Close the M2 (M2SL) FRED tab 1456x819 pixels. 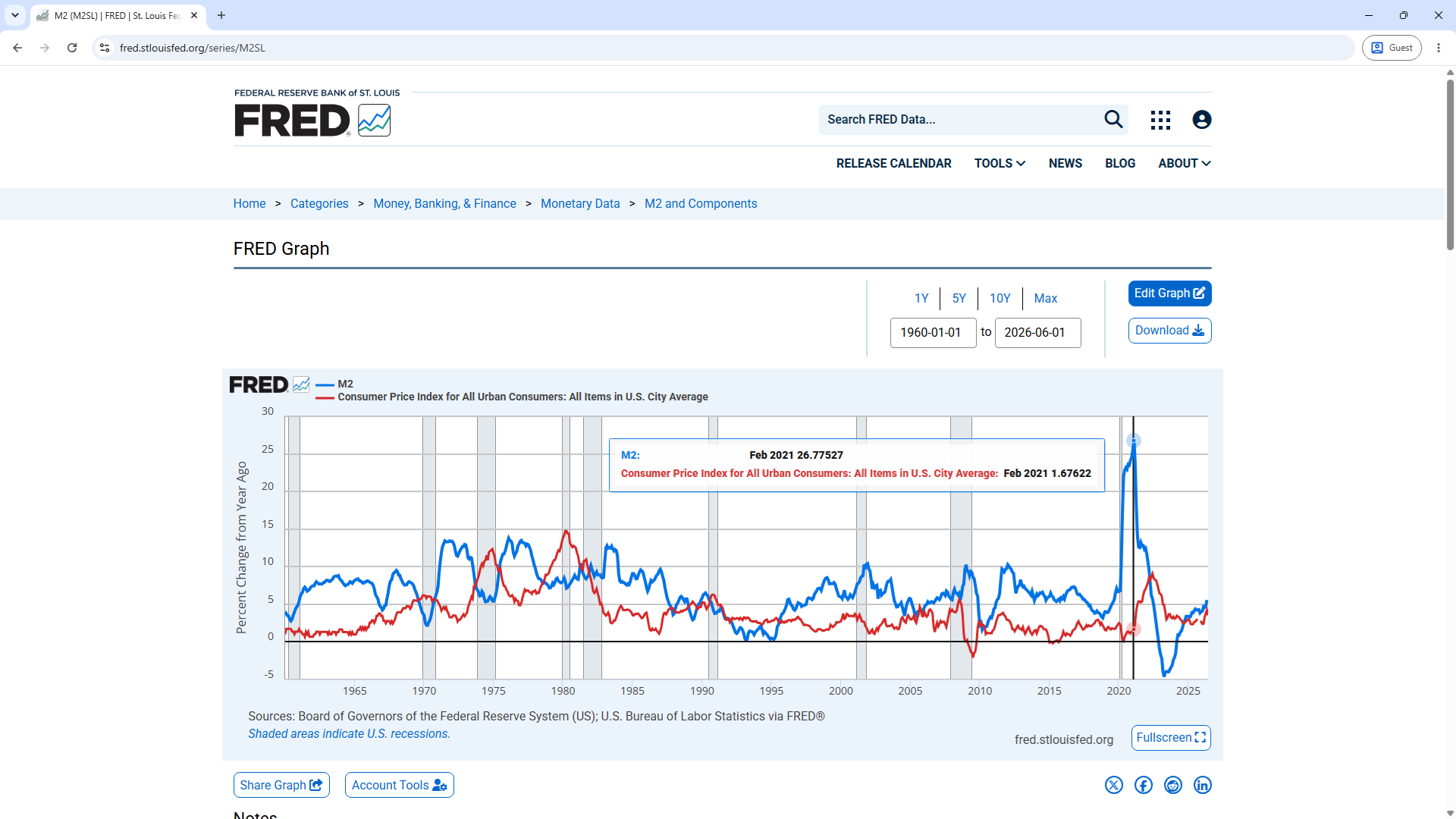point(194,15)
